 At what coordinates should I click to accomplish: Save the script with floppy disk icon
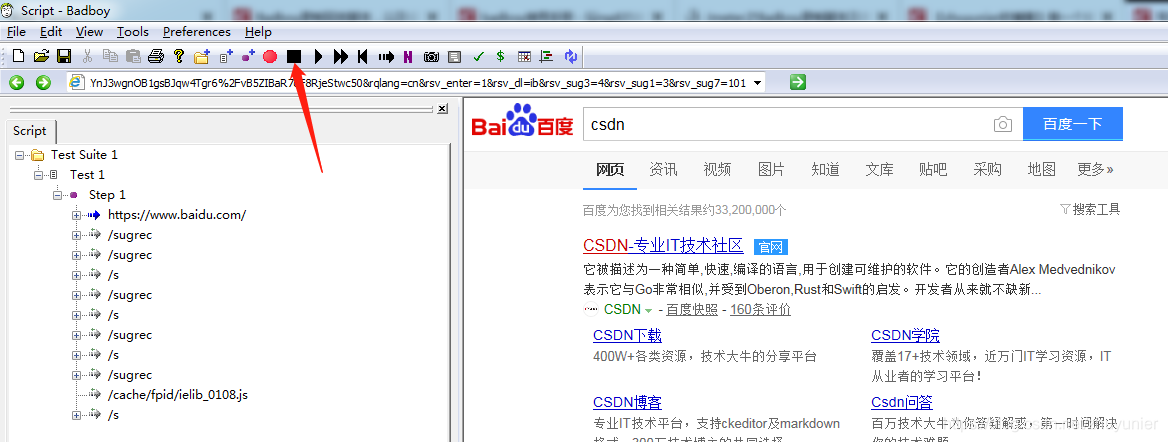pyautogui.click(x=64, y=56)
